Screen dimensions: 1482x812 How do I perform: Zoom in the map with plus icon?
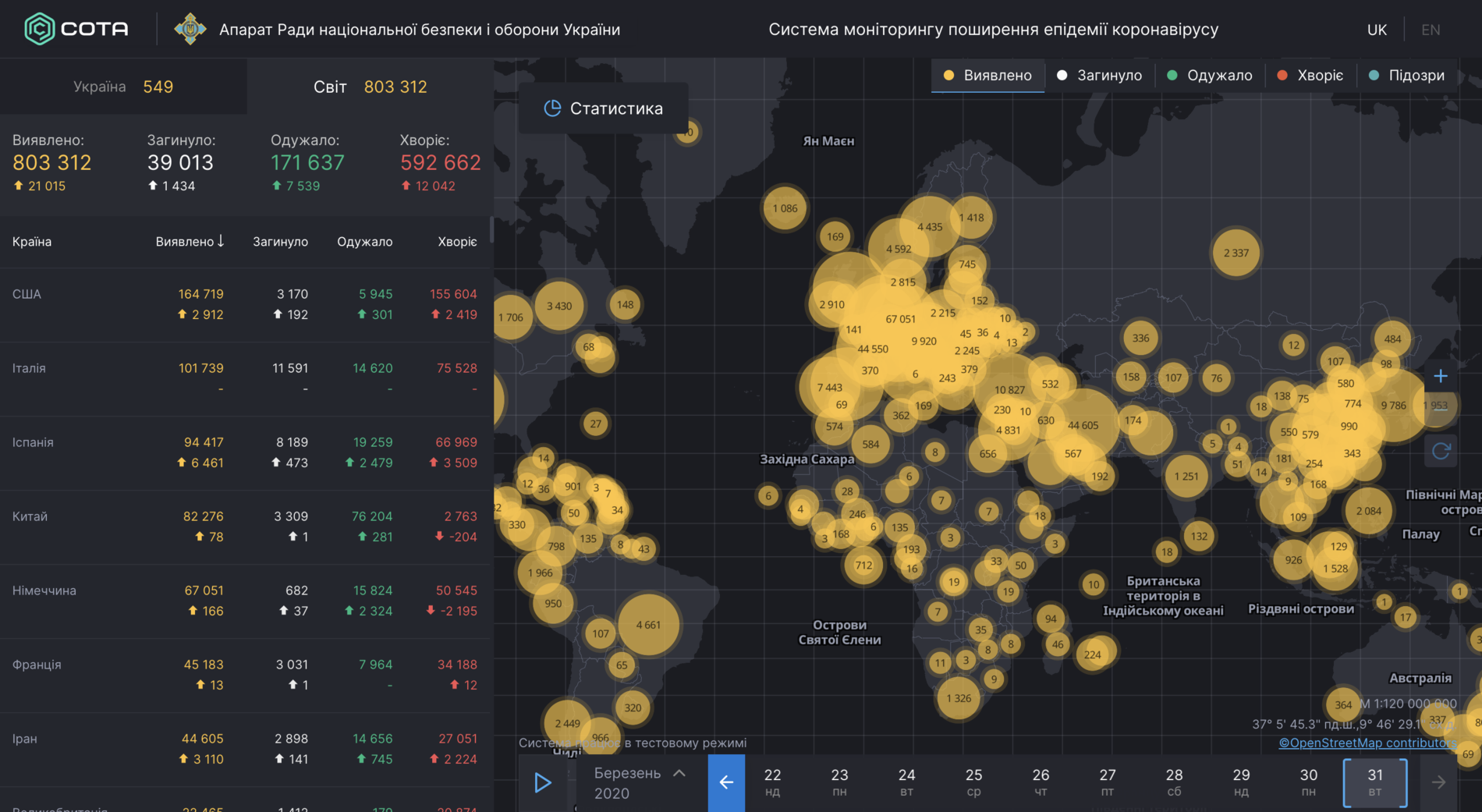coord(1441,376)
